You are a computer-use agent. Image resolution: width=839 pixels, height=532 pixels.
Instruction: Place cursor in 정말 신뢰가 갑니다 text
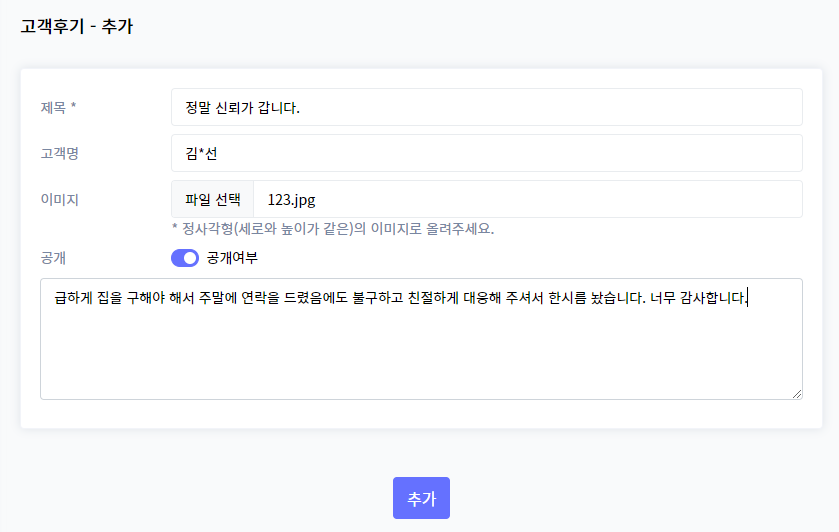(242, 108)
